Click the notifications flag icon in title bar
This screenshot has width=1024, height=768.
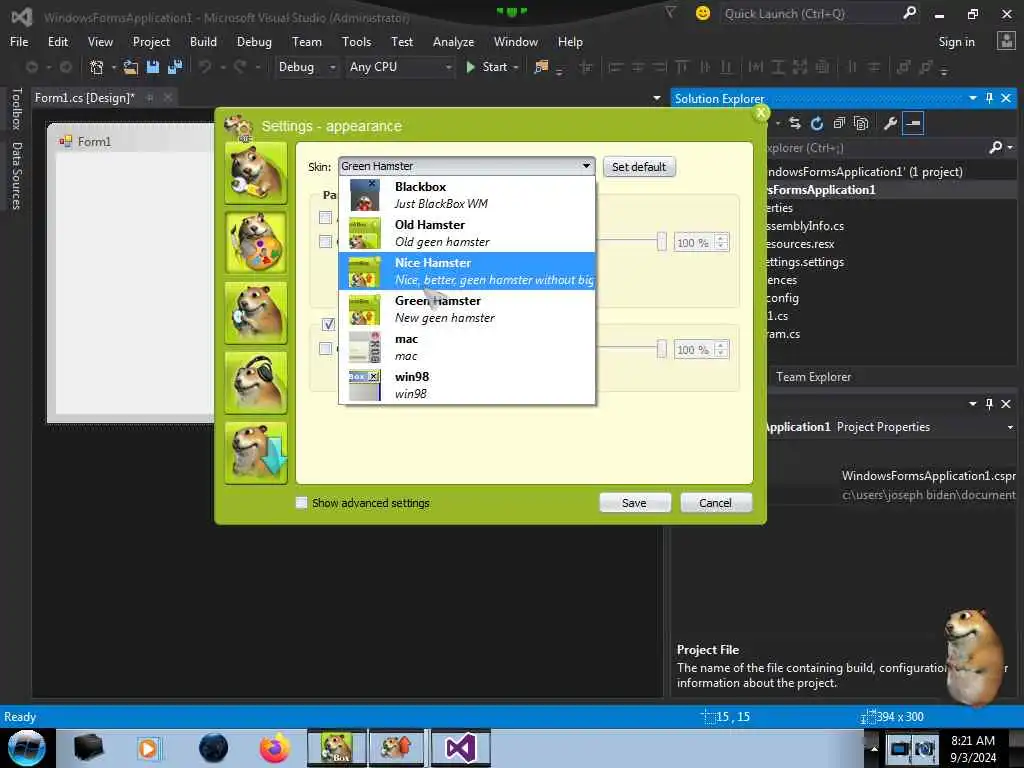[670, 13]
